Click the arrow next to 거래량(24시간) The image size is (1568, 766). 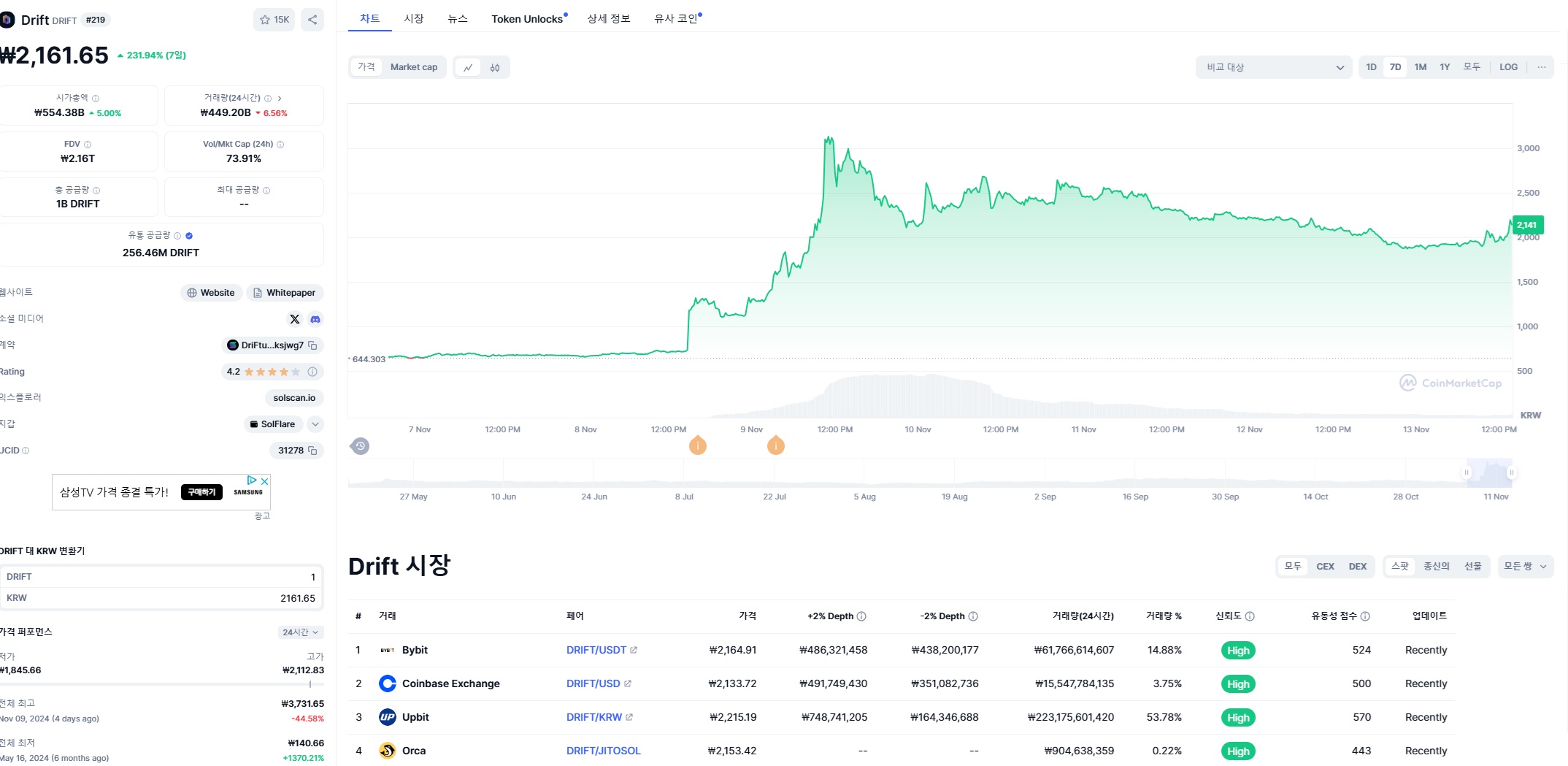coord(280,99)
